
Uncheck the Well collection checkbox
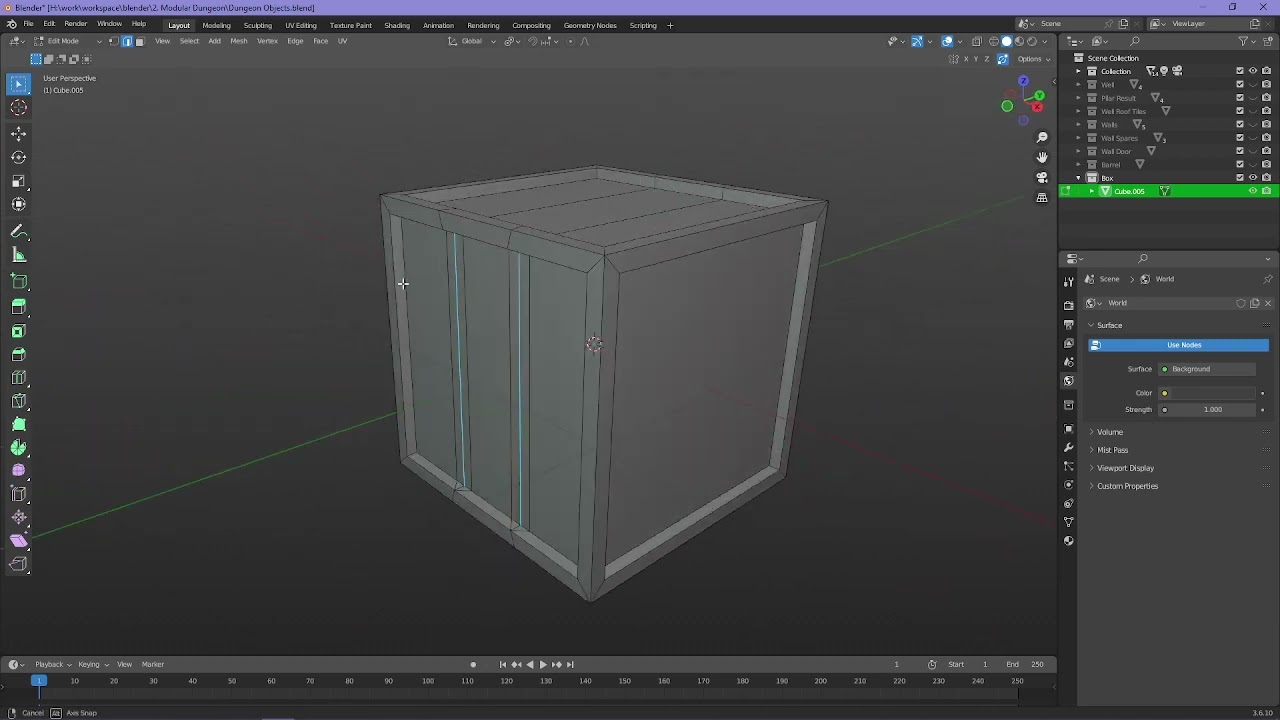[1240, 84]
